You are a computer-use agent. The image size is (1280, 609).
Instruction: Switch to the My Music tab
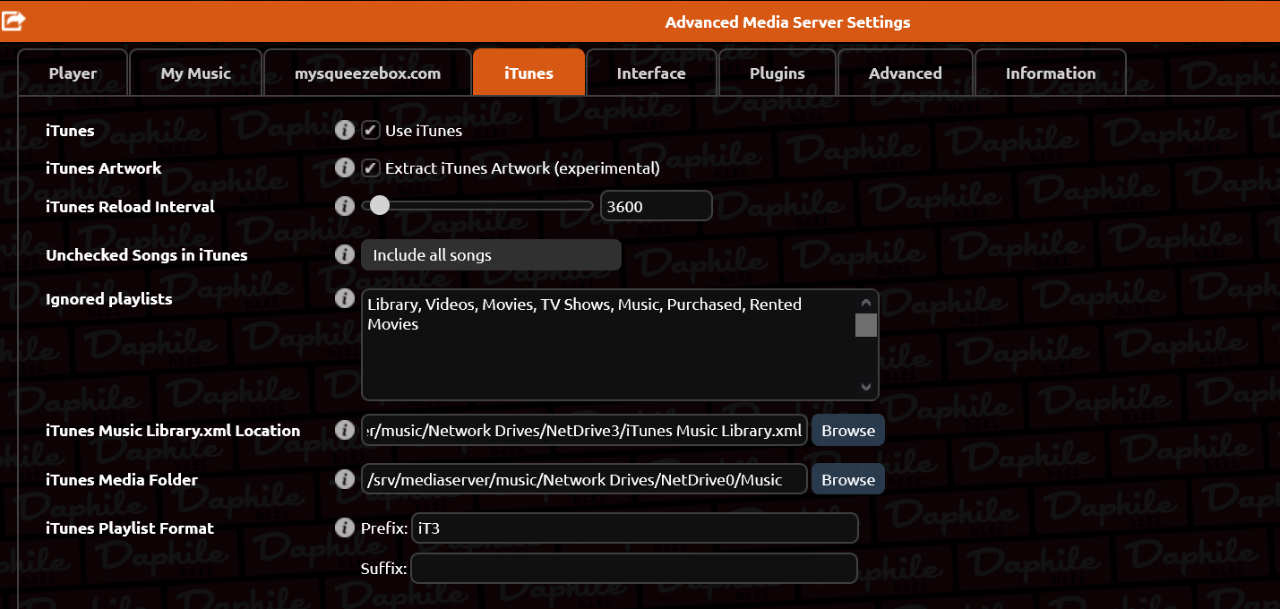[x=196, y=73]
